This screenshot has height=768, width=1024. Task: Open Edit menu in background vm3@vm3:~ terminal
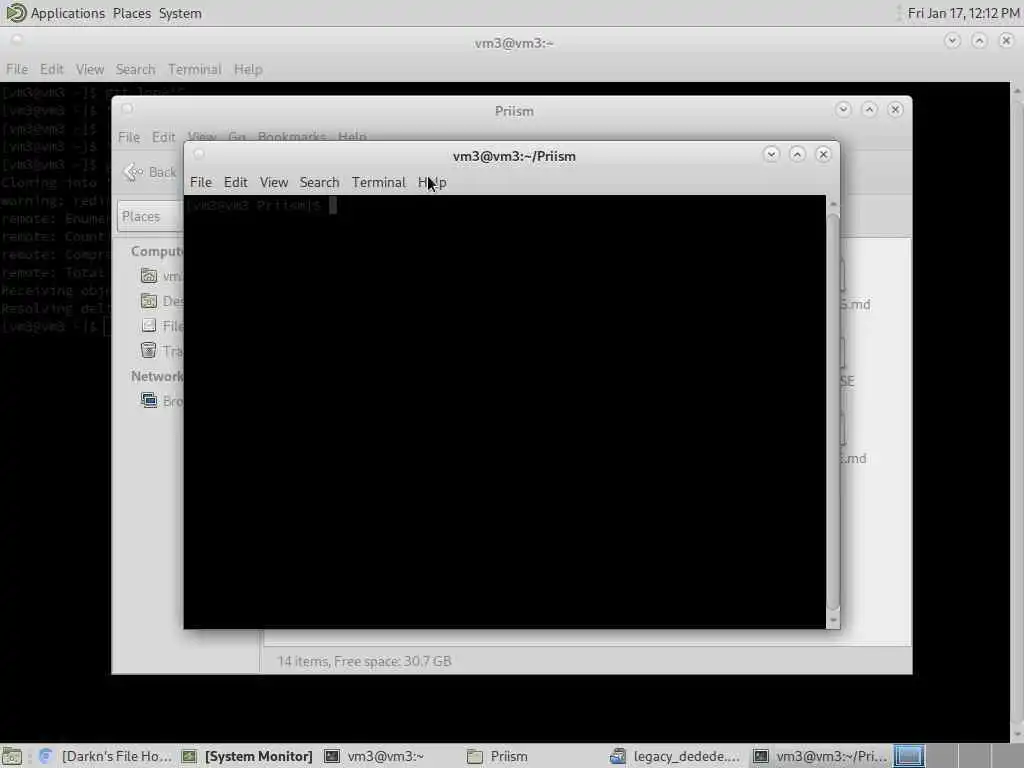pos(52,69)
